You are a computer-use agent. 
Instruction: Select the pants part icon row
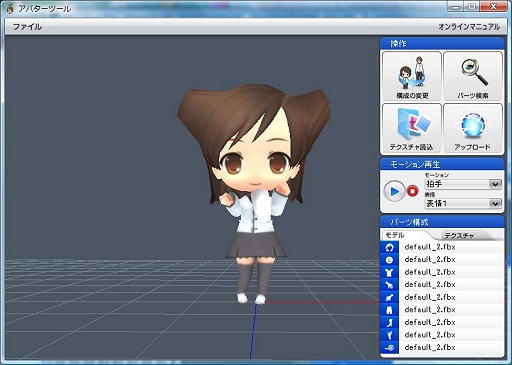[442, 310]
